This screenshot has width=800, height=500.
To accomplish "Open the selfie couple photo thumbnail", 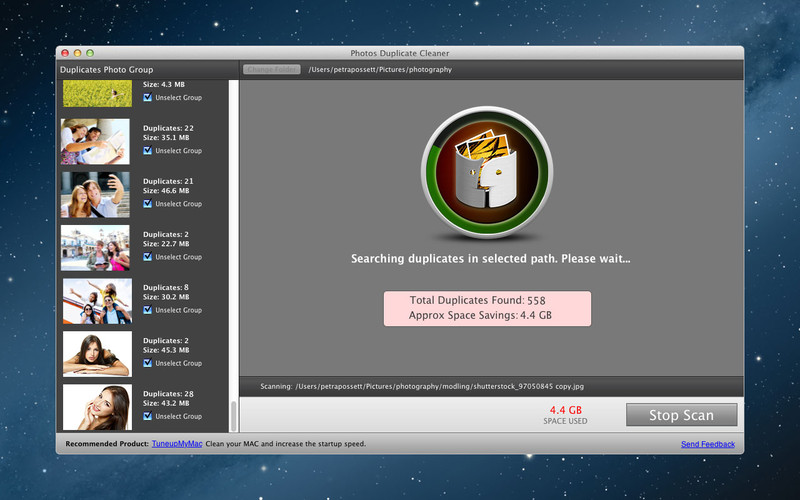I will [96, 194].
